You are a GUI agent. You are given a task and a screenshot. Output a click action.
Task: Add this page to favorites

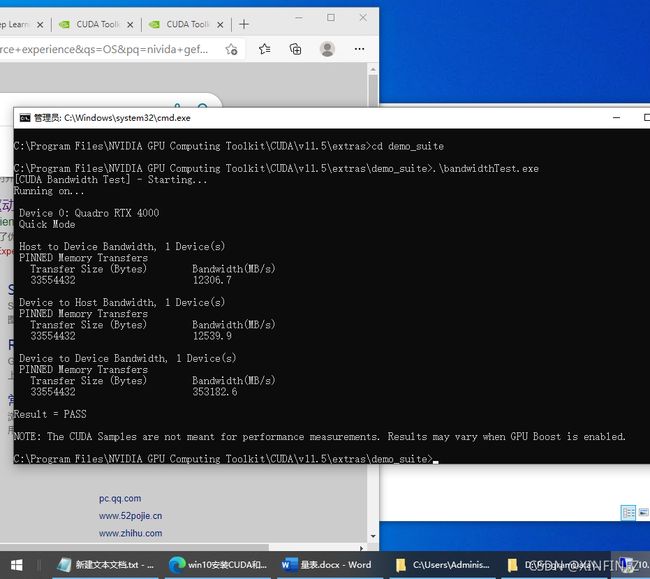(x=232, y=49)
